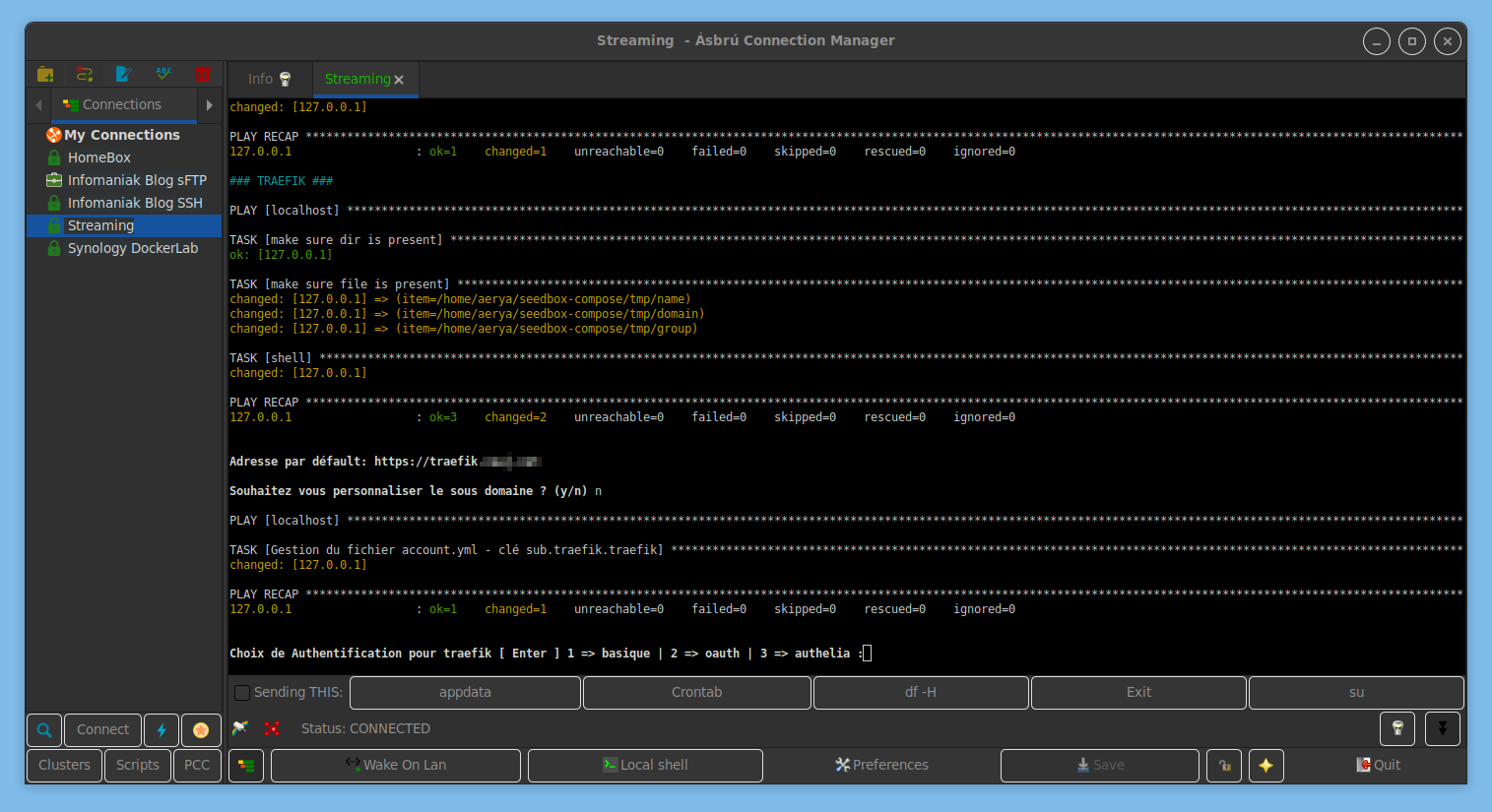Click the add group folder icon
This screenshot has height=812, width=1492.
click(45, 74)
